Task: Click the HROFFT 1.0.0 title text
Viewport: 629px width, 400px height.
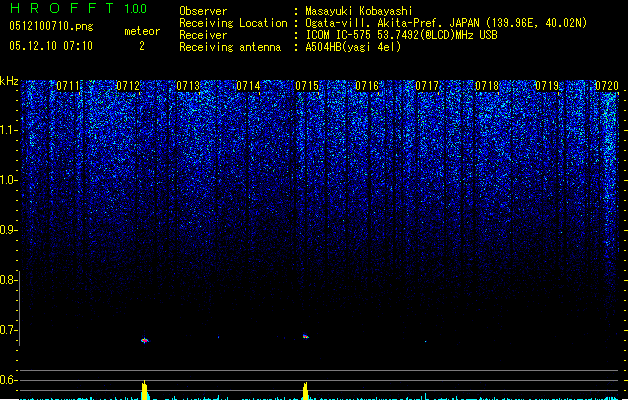Action: [79, 8]
